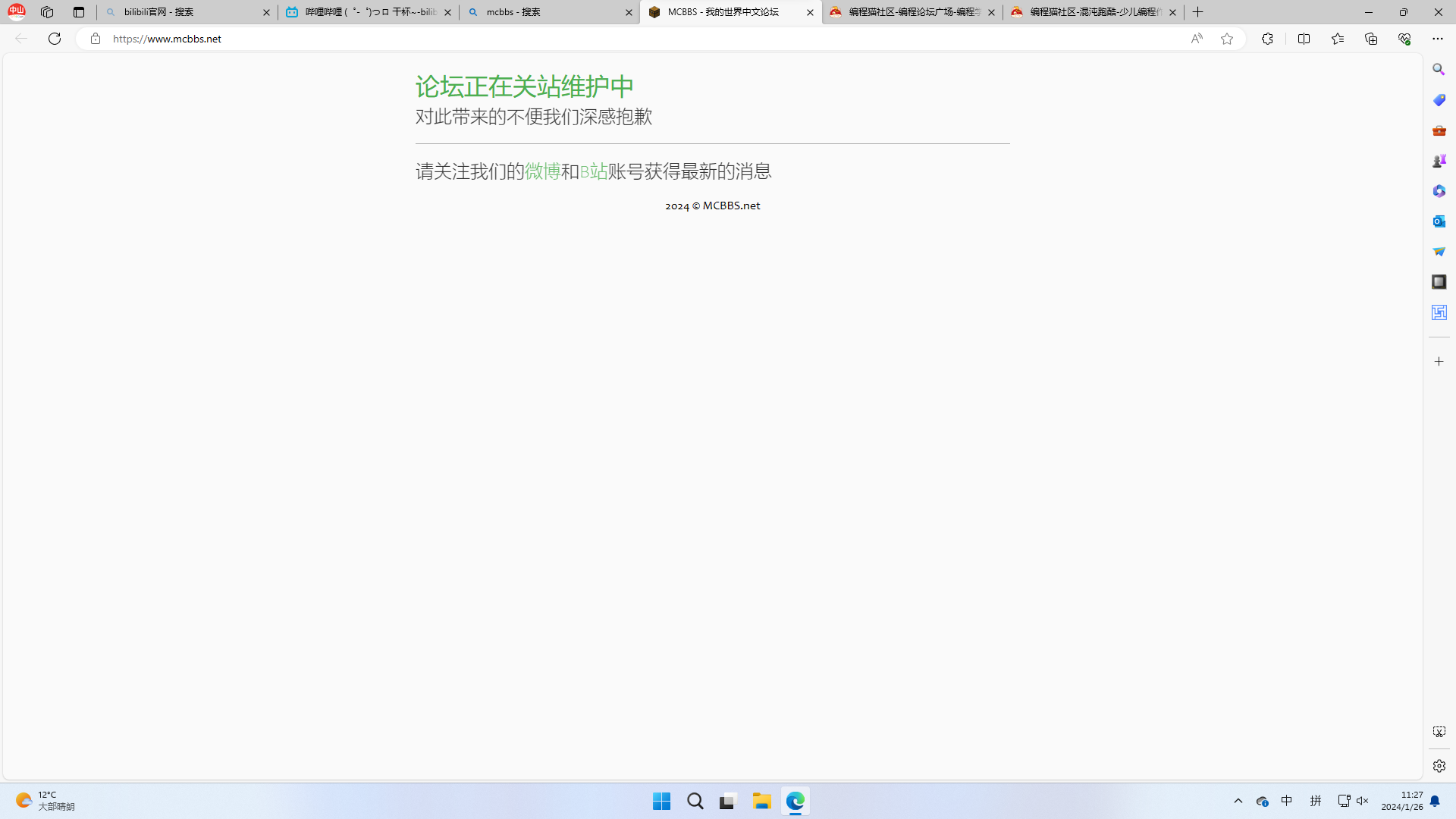Switch to the mcbbs - 搜索 tab
This screenshot has width=1456, height=819.
pyautogui.click(x=550, y=12)
